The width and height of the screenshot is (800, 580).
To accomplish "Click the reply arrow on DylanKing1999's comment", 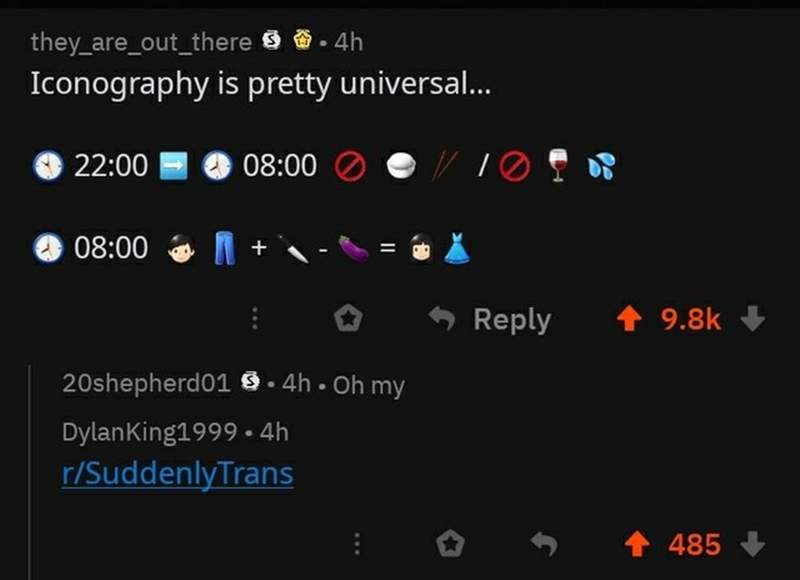I will (x=544, y=543).
